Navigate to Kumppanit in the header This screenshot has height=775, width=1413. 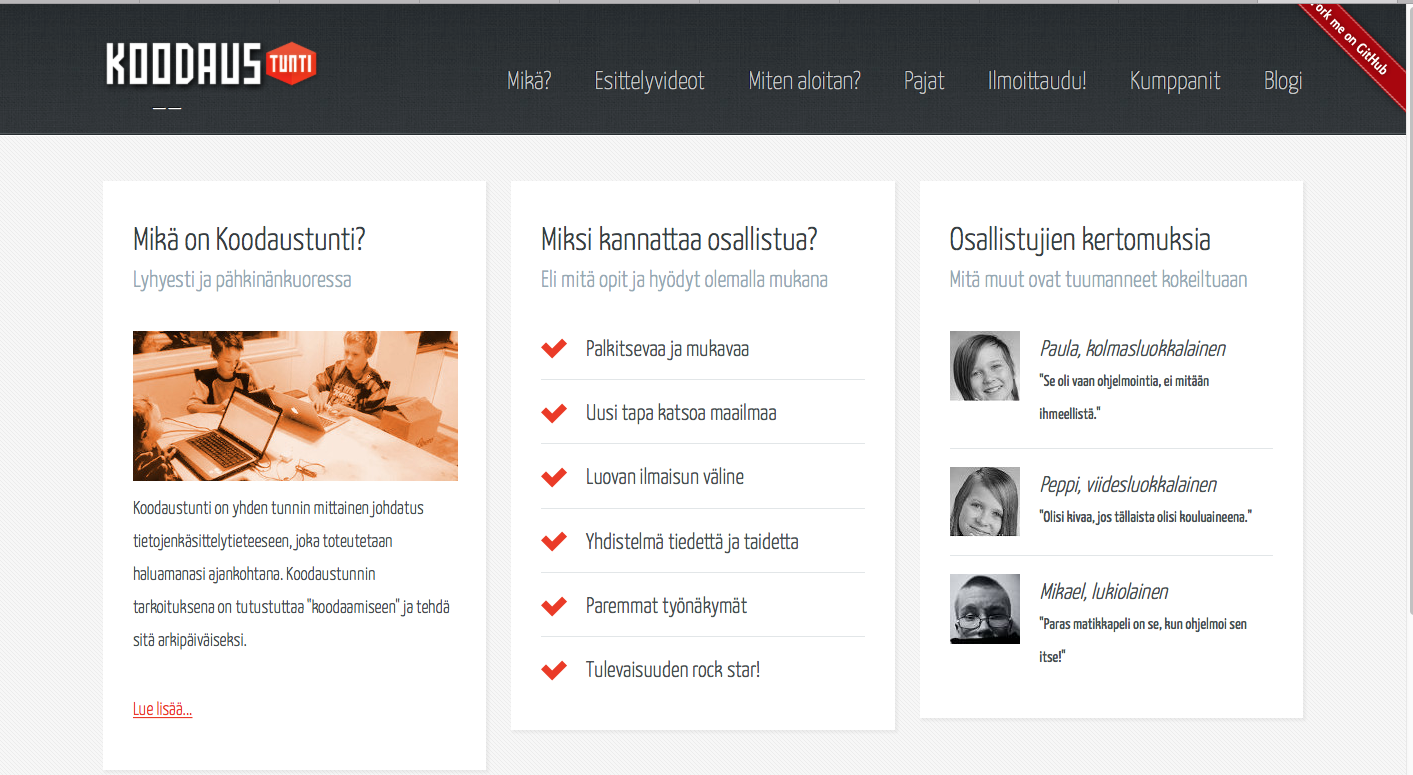click(x=1175, y=81)
